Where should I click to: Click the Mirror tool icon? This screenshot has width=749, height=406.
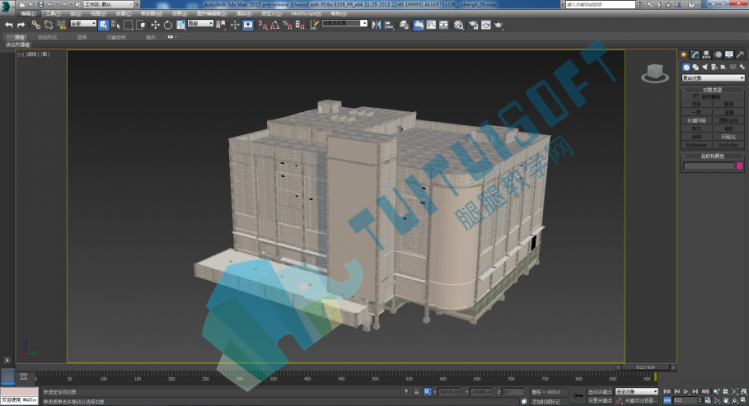tap(376, 25)
